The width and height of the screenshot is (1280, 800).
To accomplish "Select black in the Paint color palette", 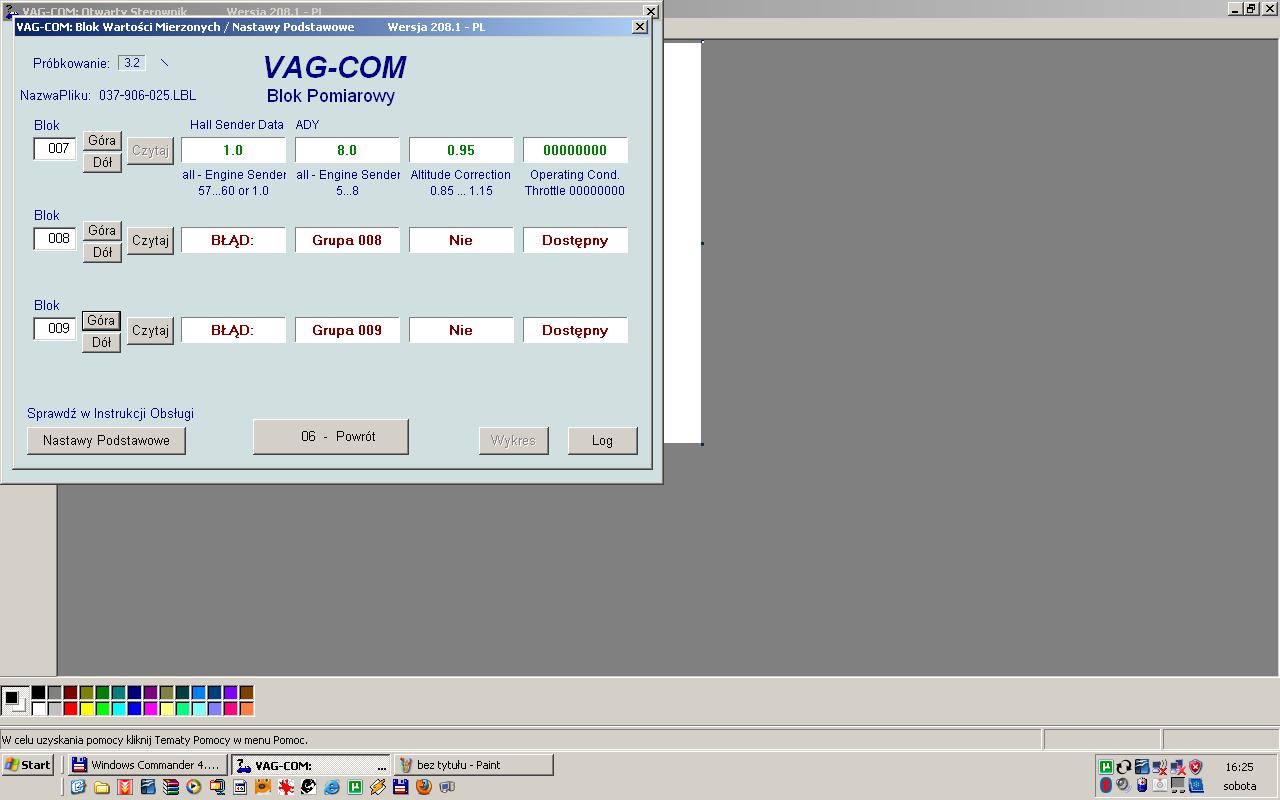I will (38, 693).
